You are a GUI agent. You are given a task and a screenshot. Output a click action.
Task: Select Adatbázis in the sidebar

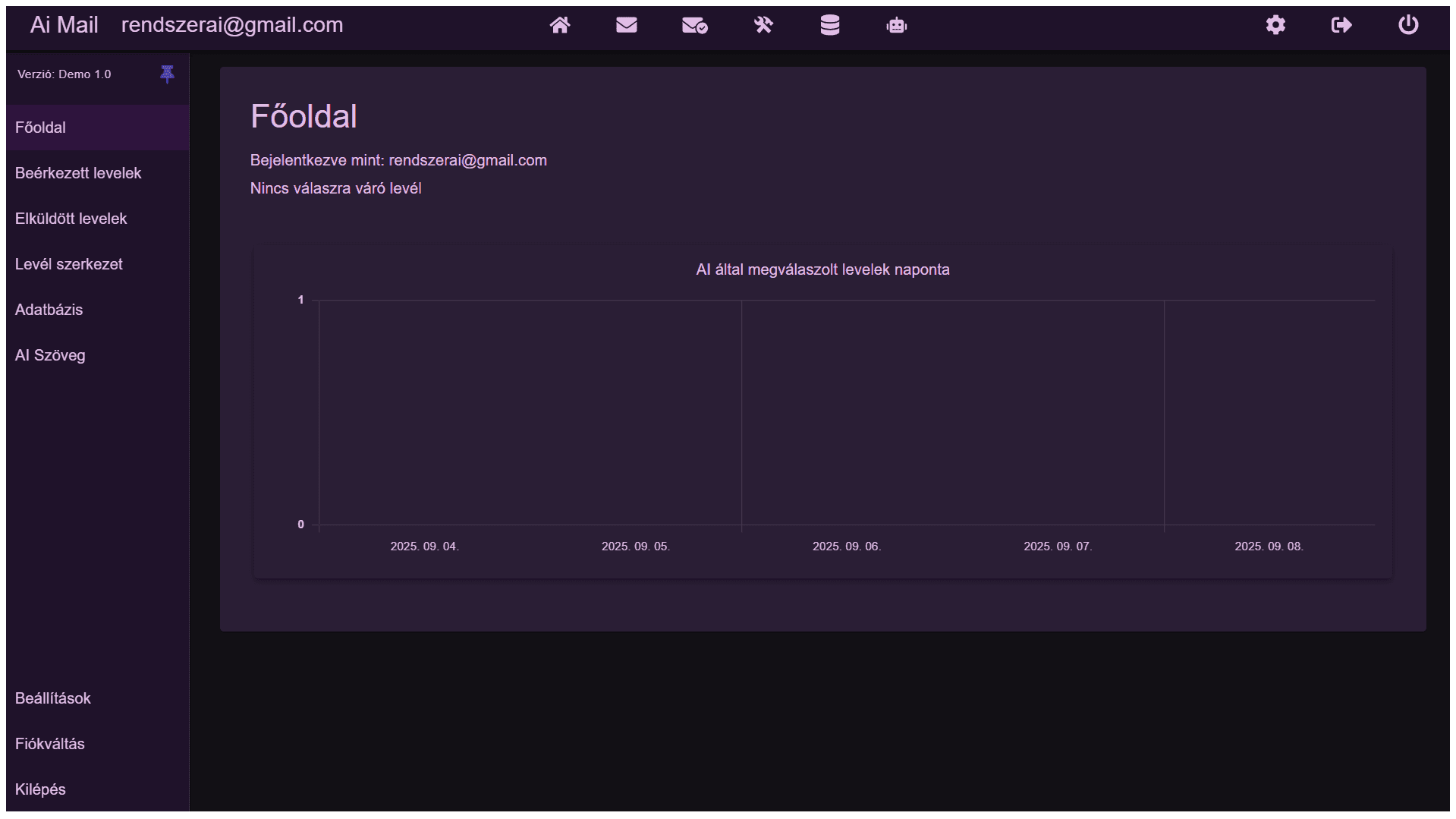(49, 310)
